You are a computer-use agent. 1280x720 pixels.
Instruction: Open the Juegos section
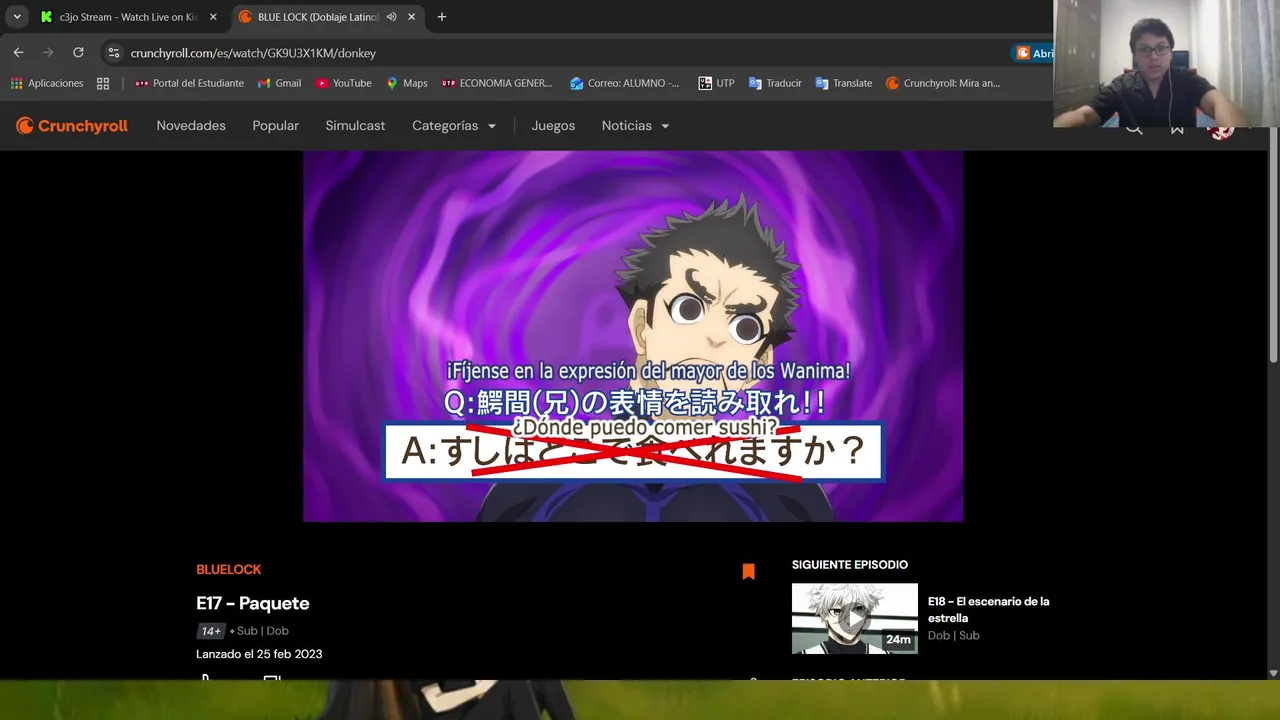[x=553, y=125]
